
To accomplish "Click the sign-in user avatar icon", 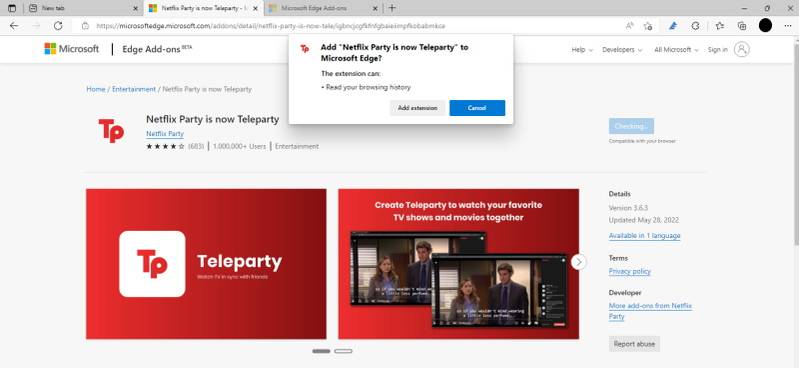I will click(x=742, y=49).
